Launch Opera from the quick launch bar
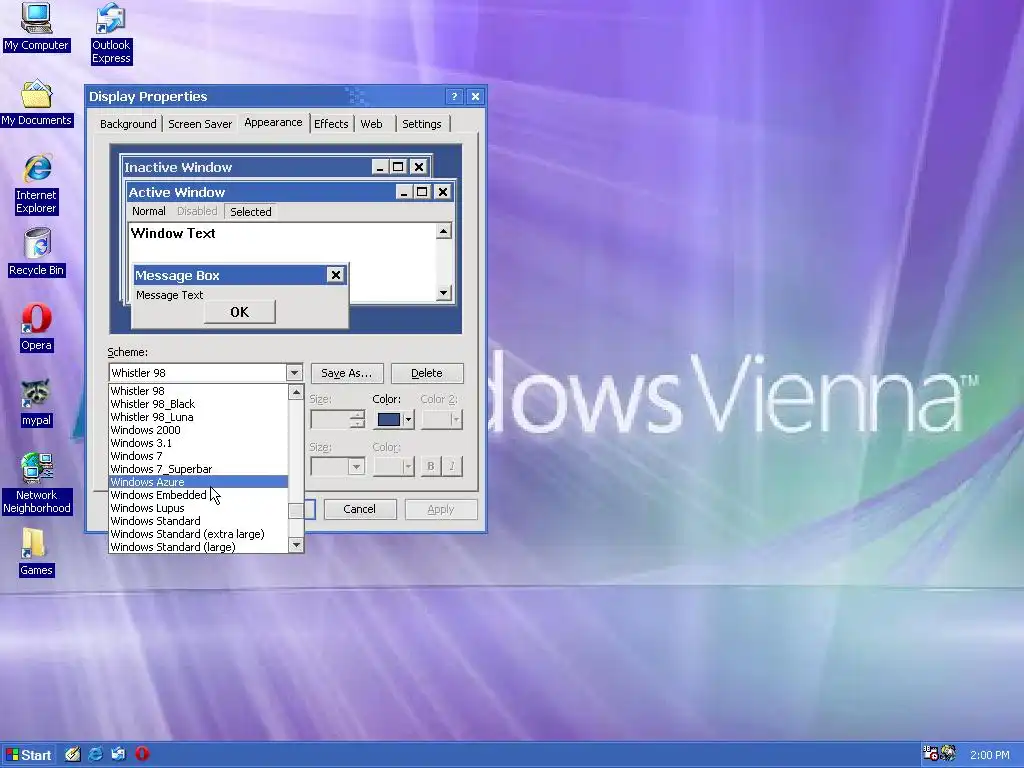This screenshot has width=1024, height=768. pos(142,754)
